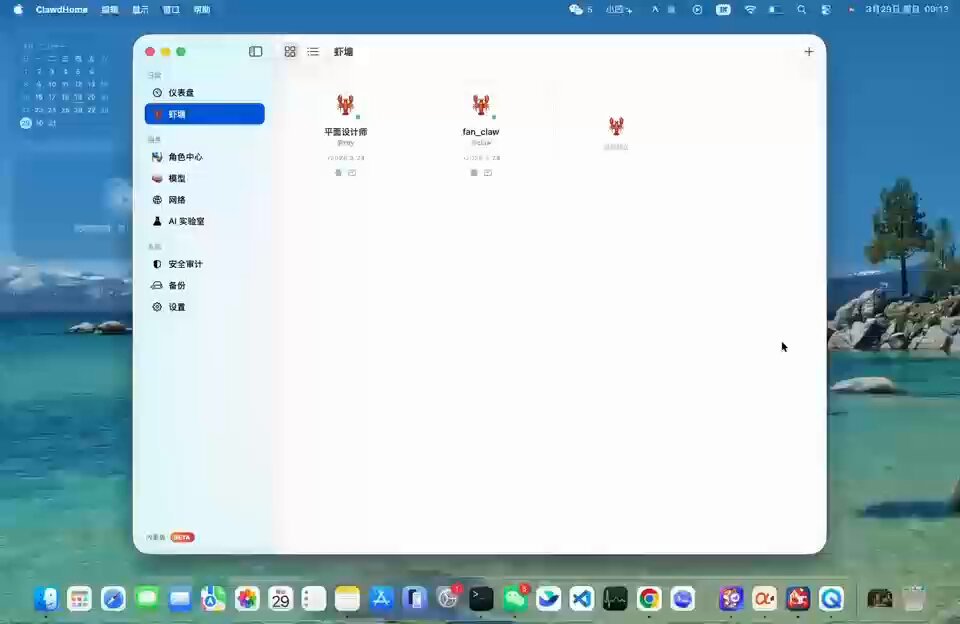
Task: Open Spotlight search in the menu bar
Action: tap(801, 9)
